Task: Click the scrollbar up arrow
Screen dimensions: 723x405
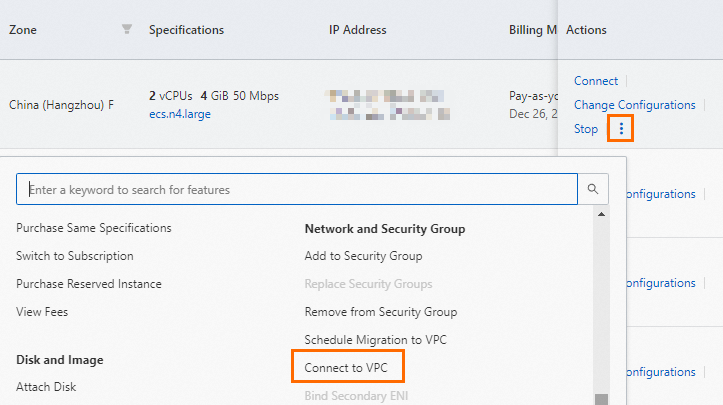Action: (x=601, y=214)
